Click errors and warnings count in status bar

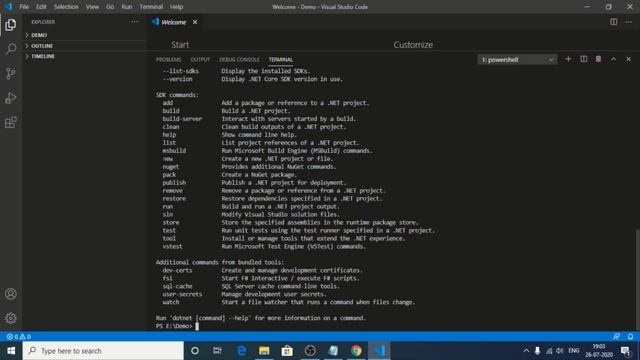tap(18, 337)
